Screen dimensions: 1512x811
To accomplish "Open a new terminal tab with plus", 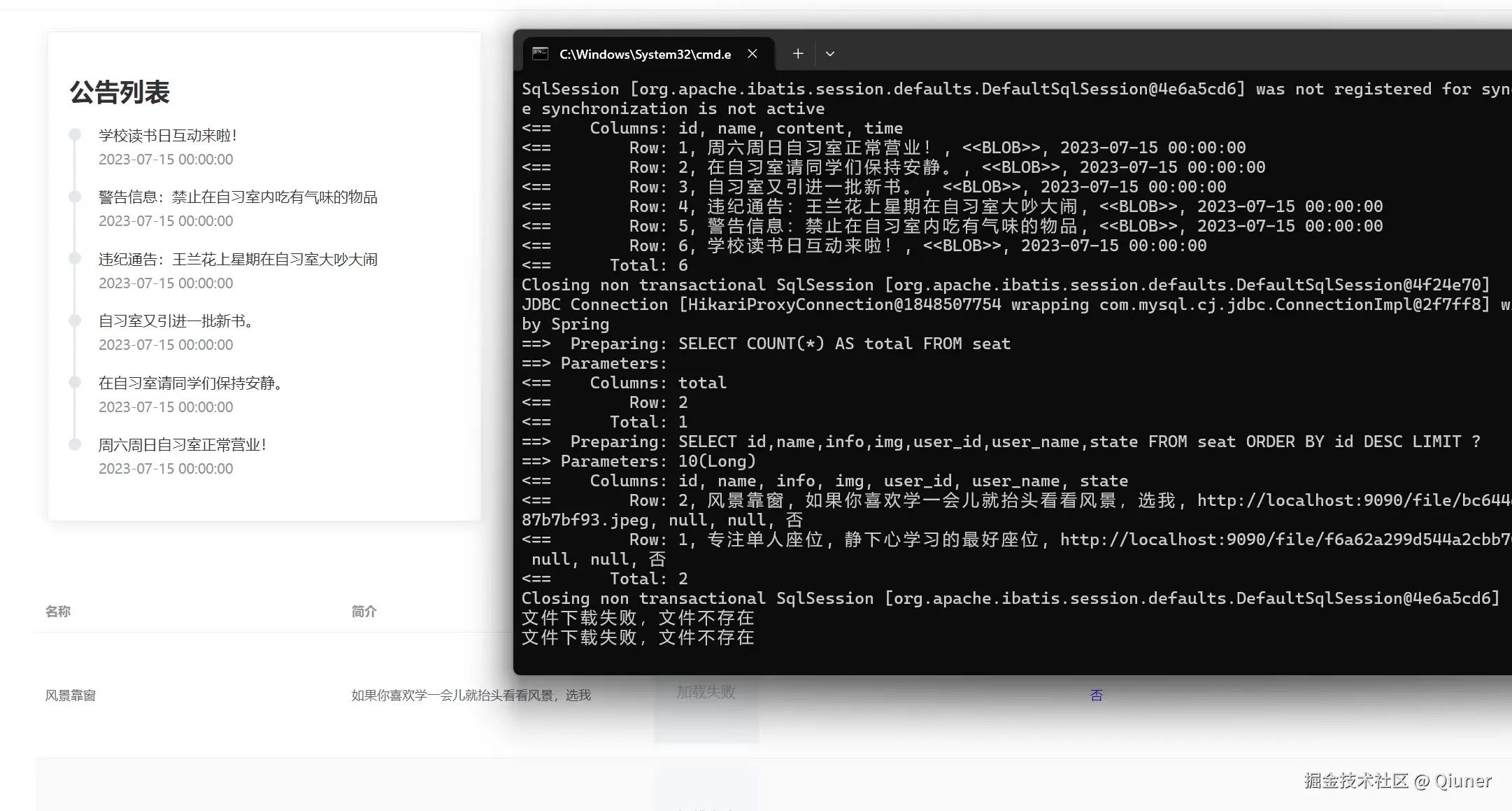I will [x=798, y=54].
